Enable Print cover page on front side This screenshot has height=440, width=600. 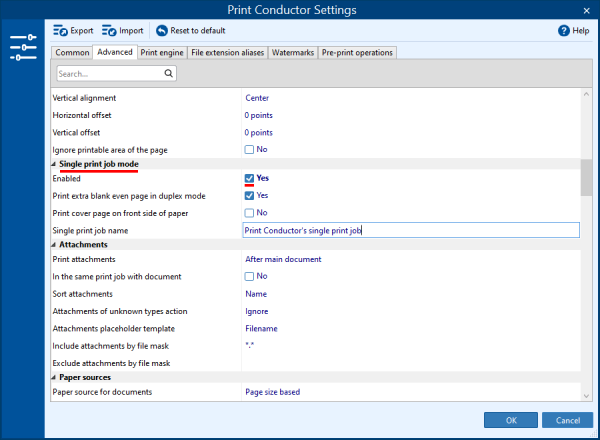[250, 212]
